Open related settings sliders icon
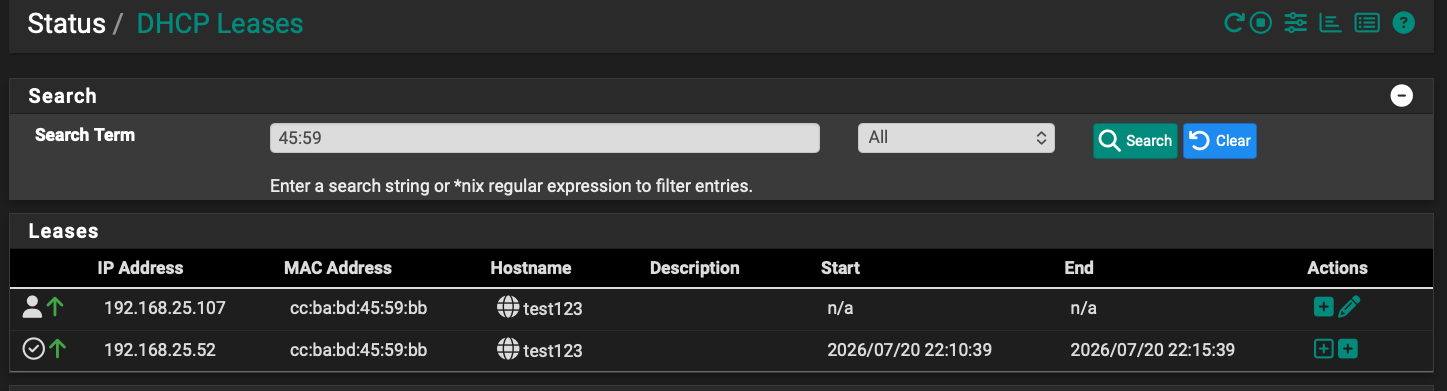 point(1296,22)
